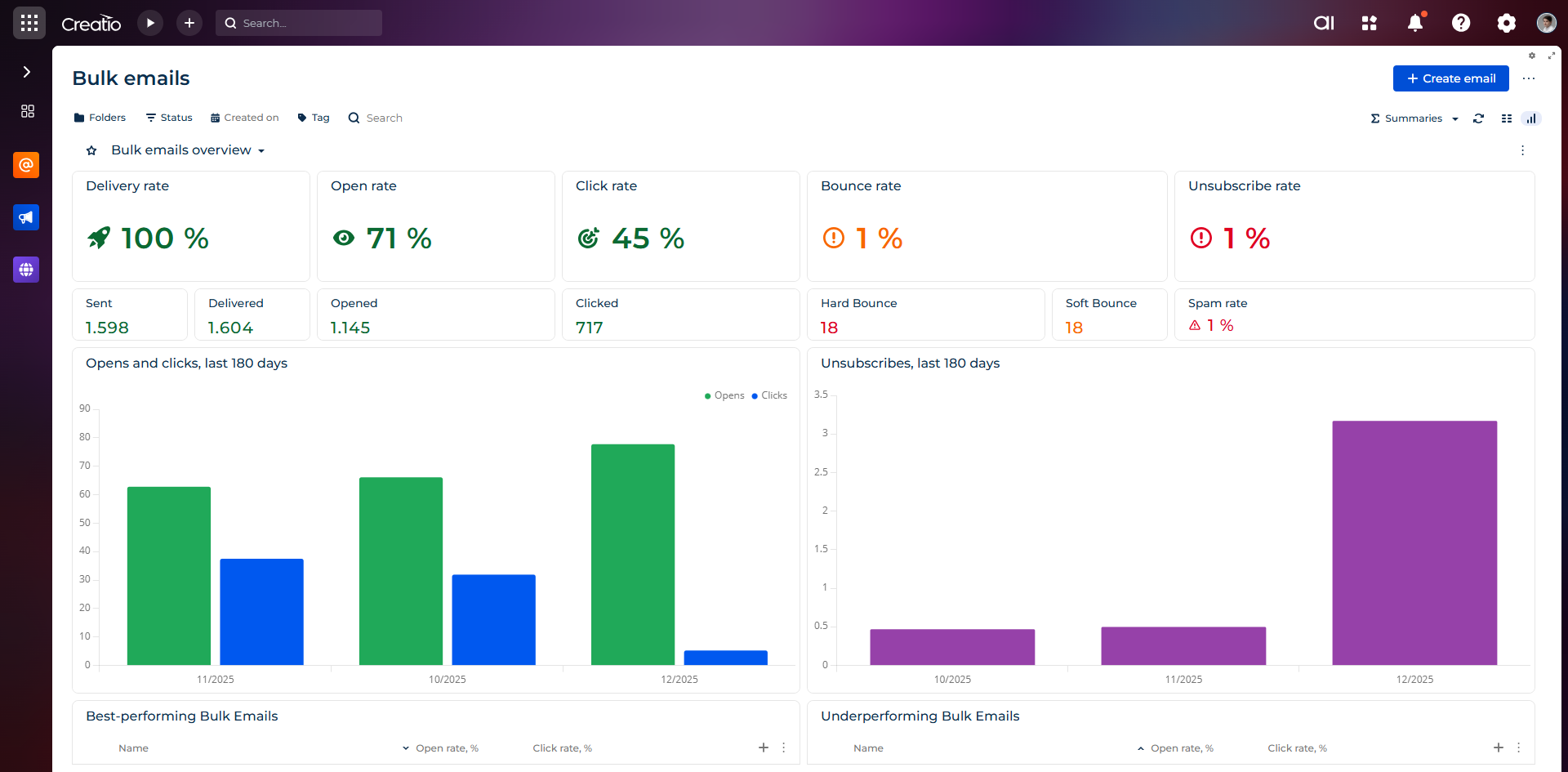Open the help question mark icon

pyautogui.click(x=1460, y=23)
